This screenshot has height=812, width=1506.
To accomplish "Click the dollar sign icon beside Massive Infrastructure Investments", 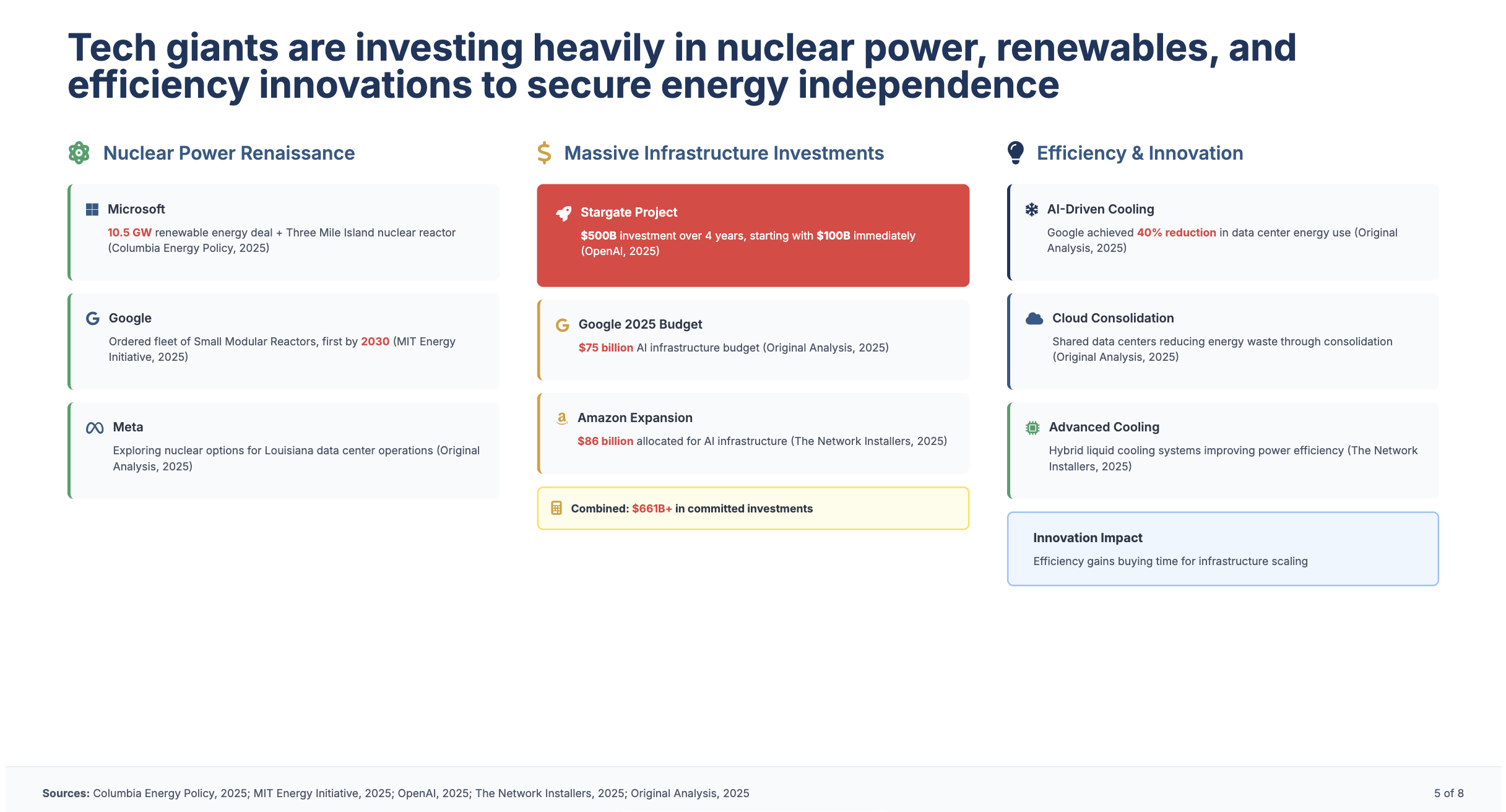I will point(544,153).
